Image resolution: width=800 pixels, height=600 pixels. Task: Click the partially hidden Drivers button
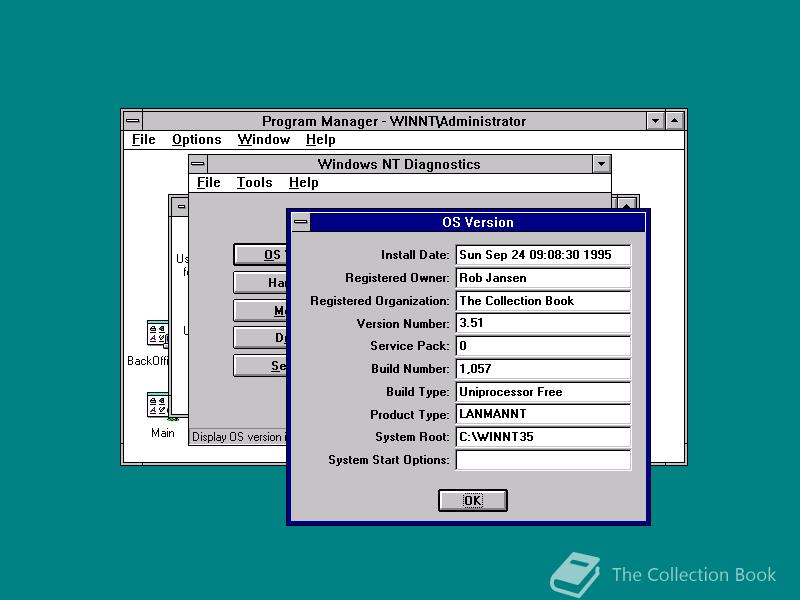(260, 338)
